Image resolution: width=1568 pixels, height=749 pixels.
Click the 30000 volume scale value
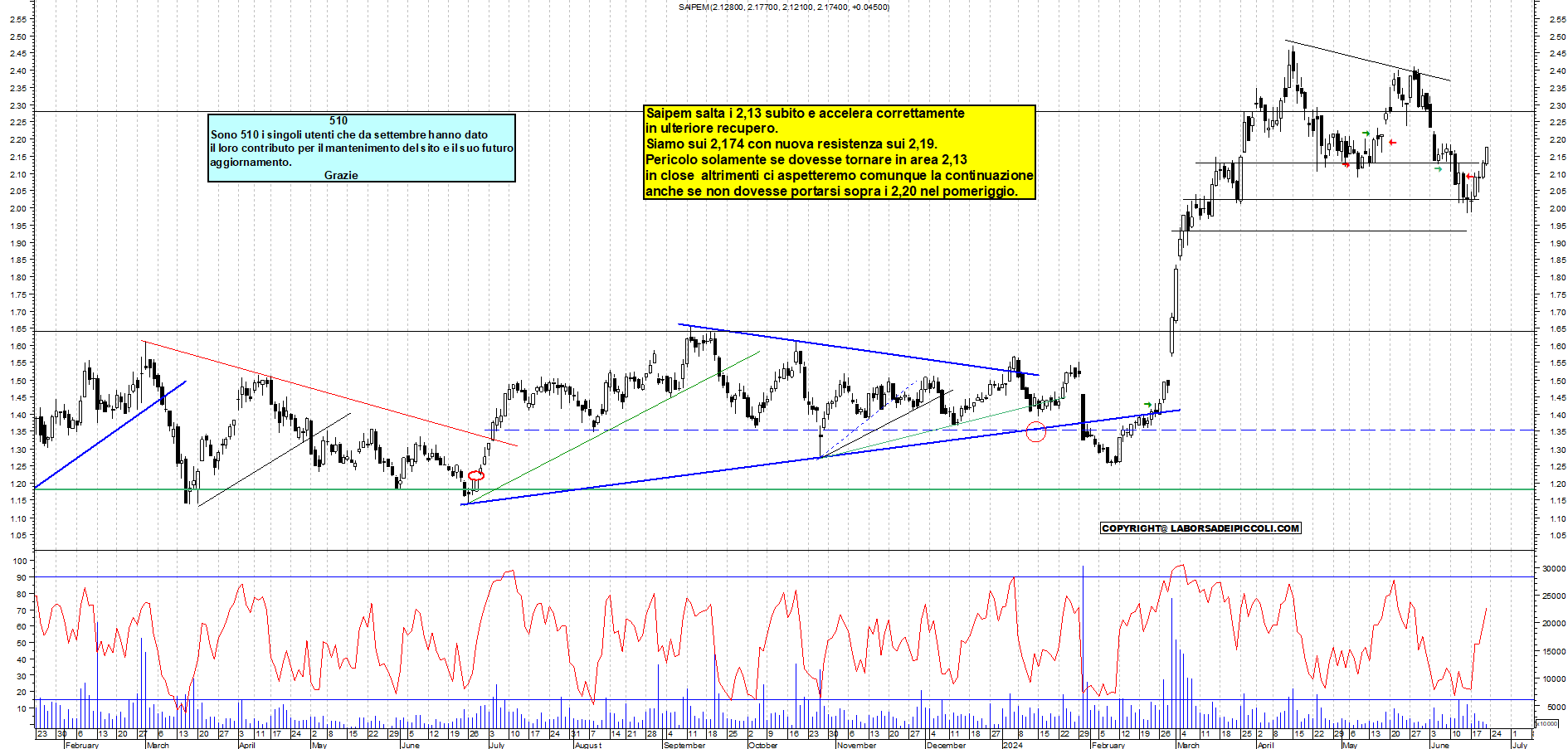(x=1553, y=569)
